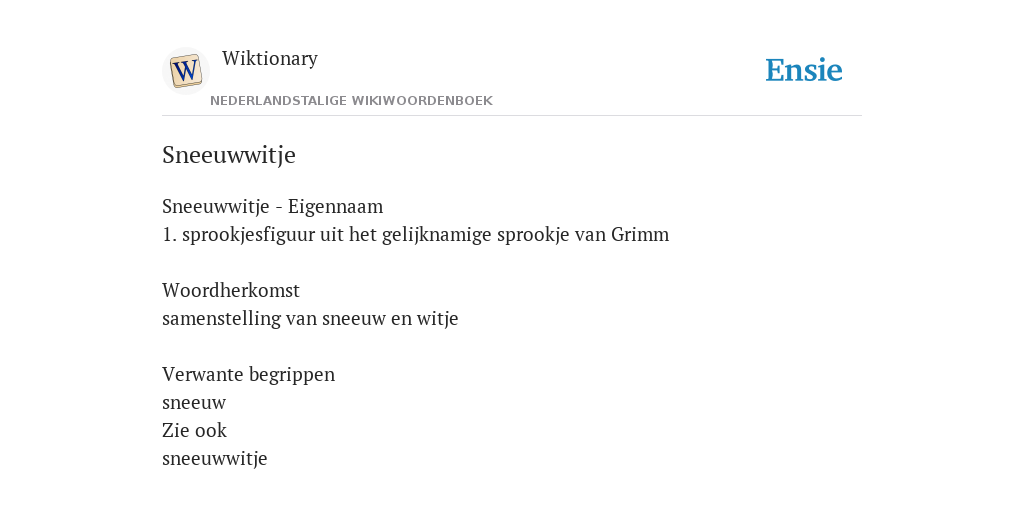The height and width of the screenshot is (512, 1024).
Task: Open lowercase sneeuwwitje entry under Zie ook
Action: [x=215, y=458]
